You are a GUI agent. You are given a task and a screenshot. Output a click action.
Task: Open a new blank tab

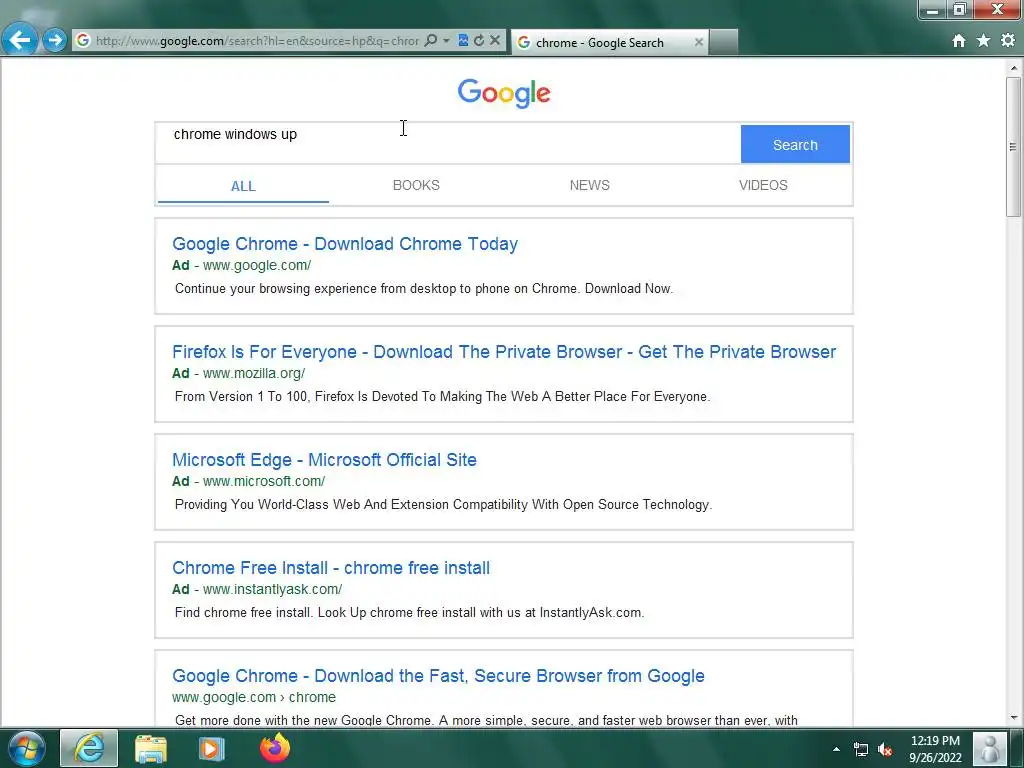pos(724,42)
